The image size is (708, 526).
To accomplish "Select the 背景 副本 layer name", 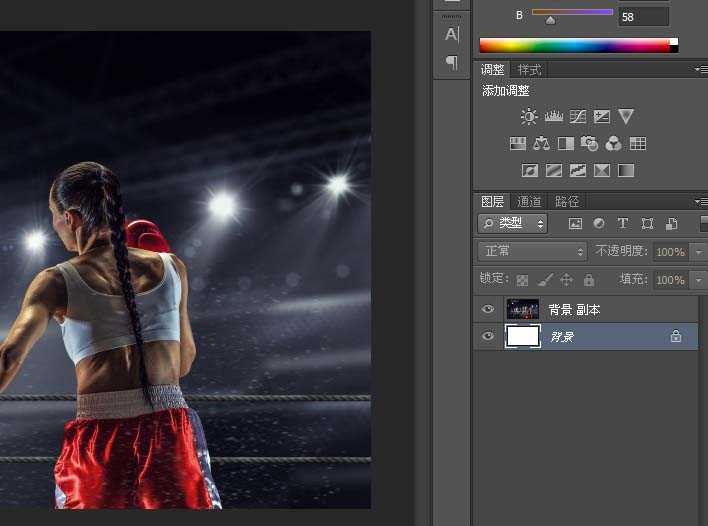I will [574, 310].
